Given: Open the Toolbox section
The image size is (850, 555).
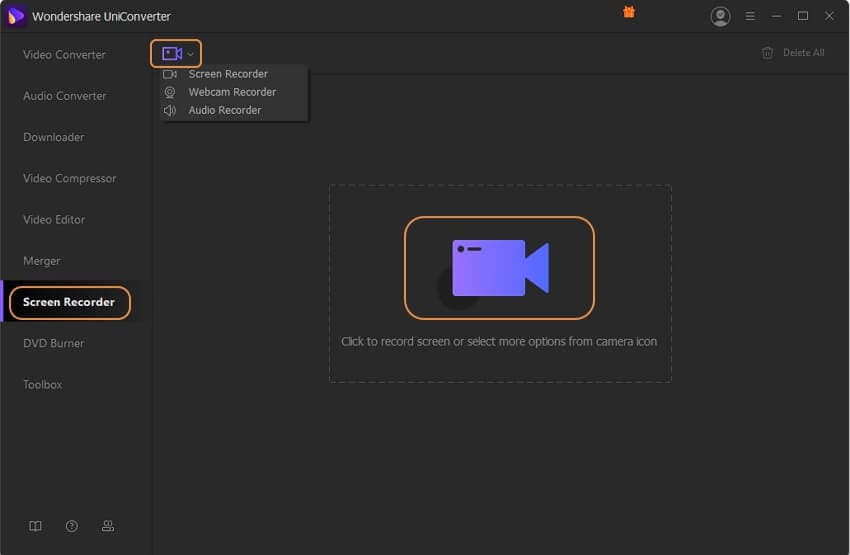Looking at the screenshot, I should 42,384.
